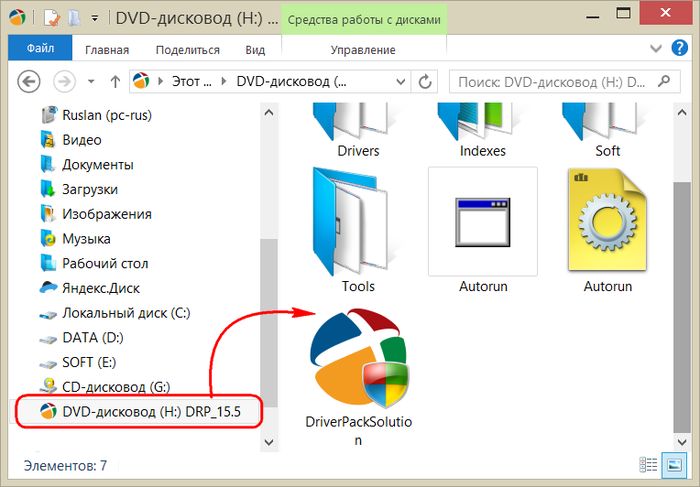This screenshot has width=700, height=487.
Task: Refresh the current folder view
Action: pyautogui.click(x=425, y=81)
